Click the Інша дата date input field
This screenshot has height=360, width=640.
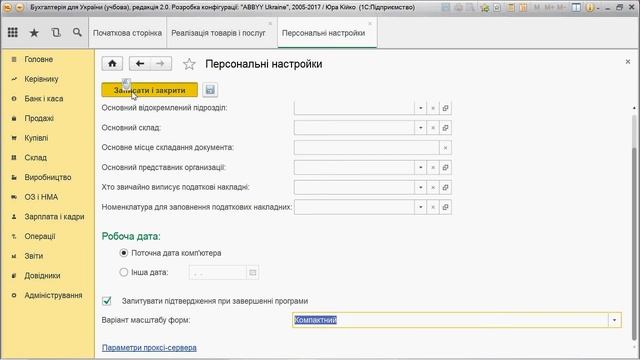click(x=218, y=272)
